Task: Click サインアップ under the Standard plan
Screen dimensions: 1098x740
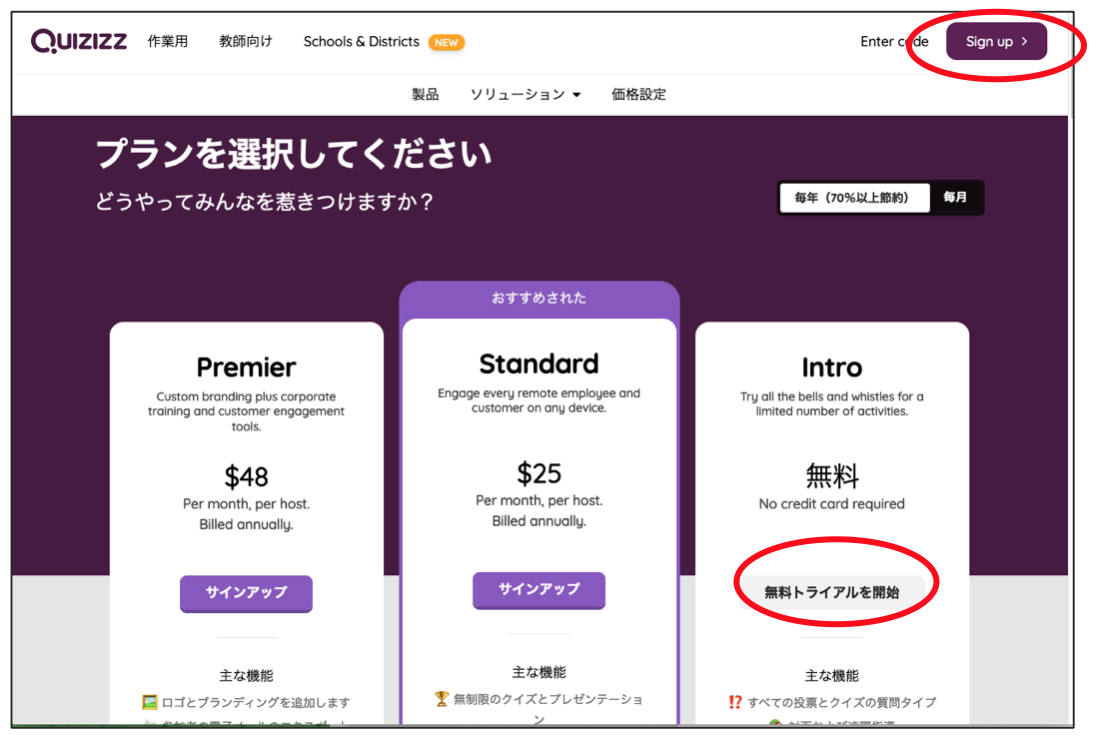Action: coord(539,589)
